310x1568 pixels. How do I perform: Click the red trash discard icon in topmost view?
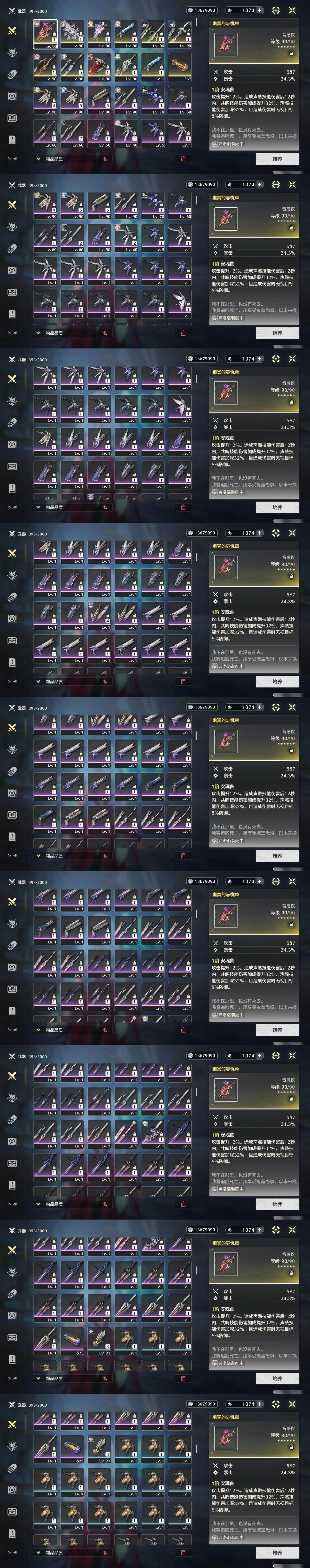pyautogui.click(x=183, y=159)
